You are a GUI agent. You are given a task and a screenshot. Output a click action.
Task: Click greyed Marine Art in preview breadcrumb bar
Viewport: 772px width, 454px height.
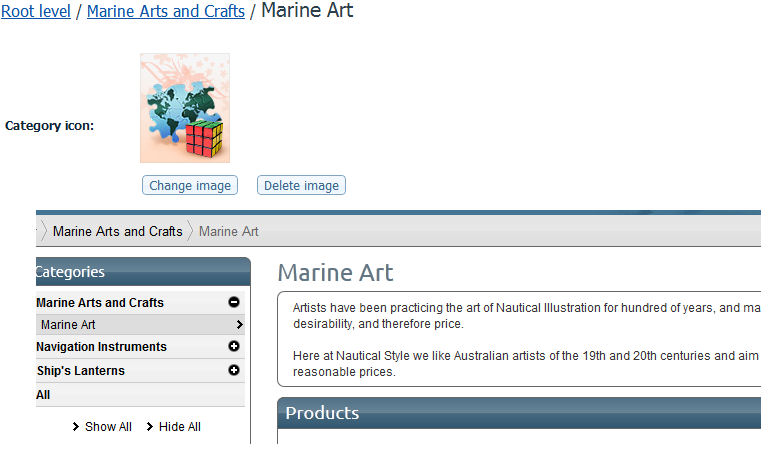(228, 231)
